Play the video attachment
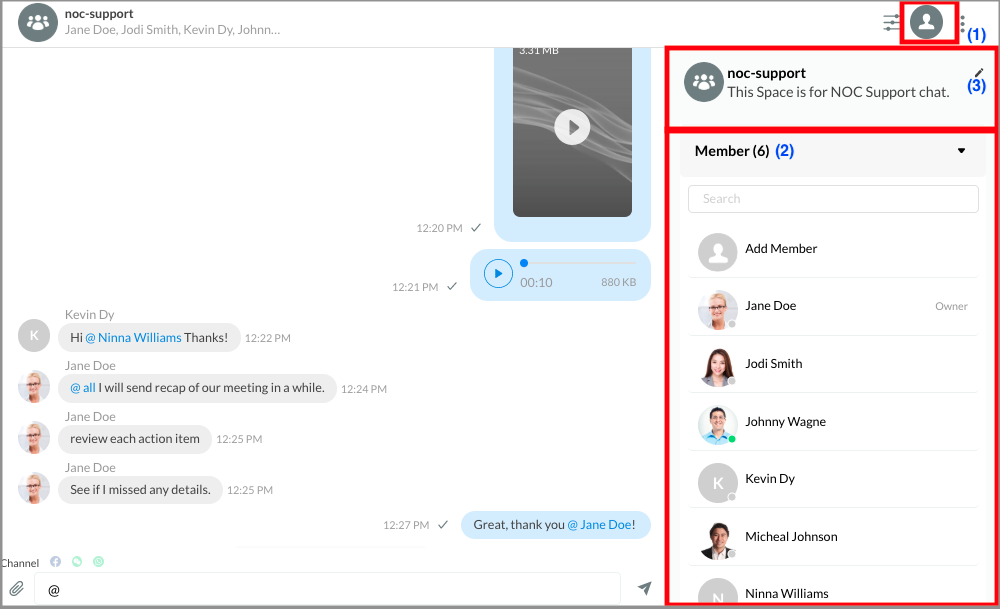 point(572,127)
